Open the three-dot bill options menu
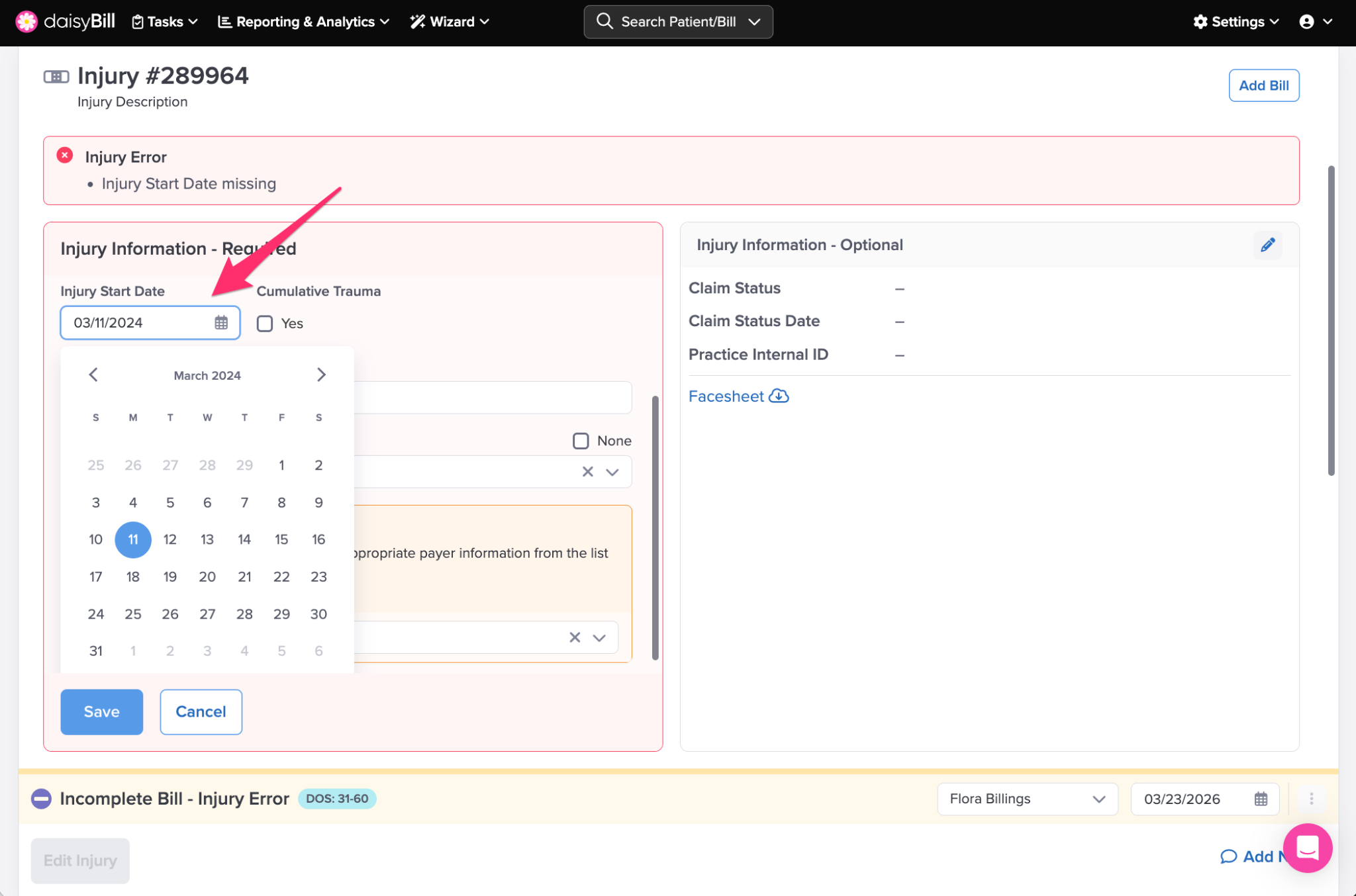 pyautogui.click(x=1311, y=799)
